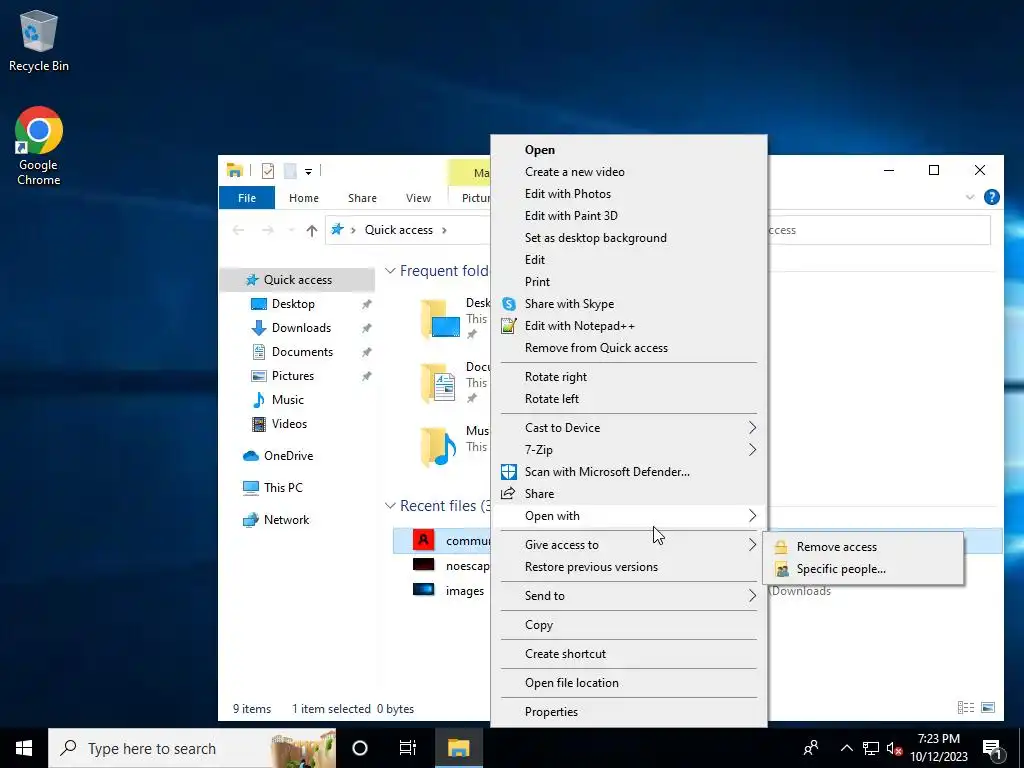Viewport: 1024px width, 768px height.
Task: Choose Remove from Quick access
Action: (x=596, y=348)
